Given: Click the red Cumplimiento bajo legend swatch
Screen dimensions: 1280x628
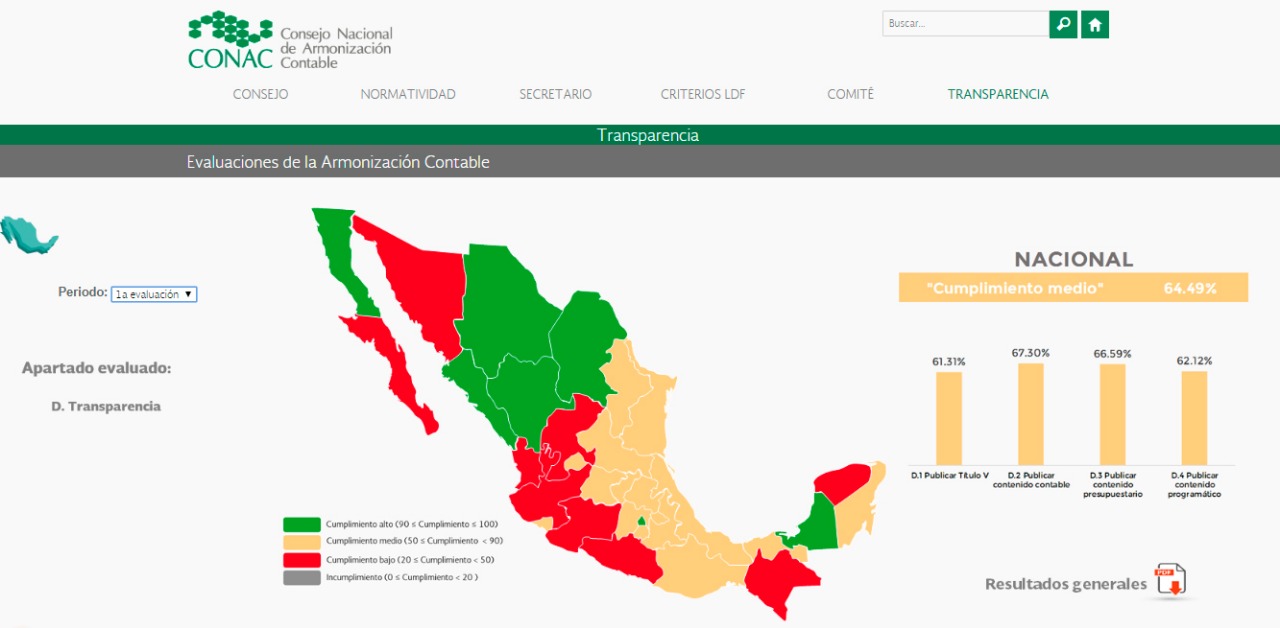Looking at the screenshot, I should click(x=302, y=559).
